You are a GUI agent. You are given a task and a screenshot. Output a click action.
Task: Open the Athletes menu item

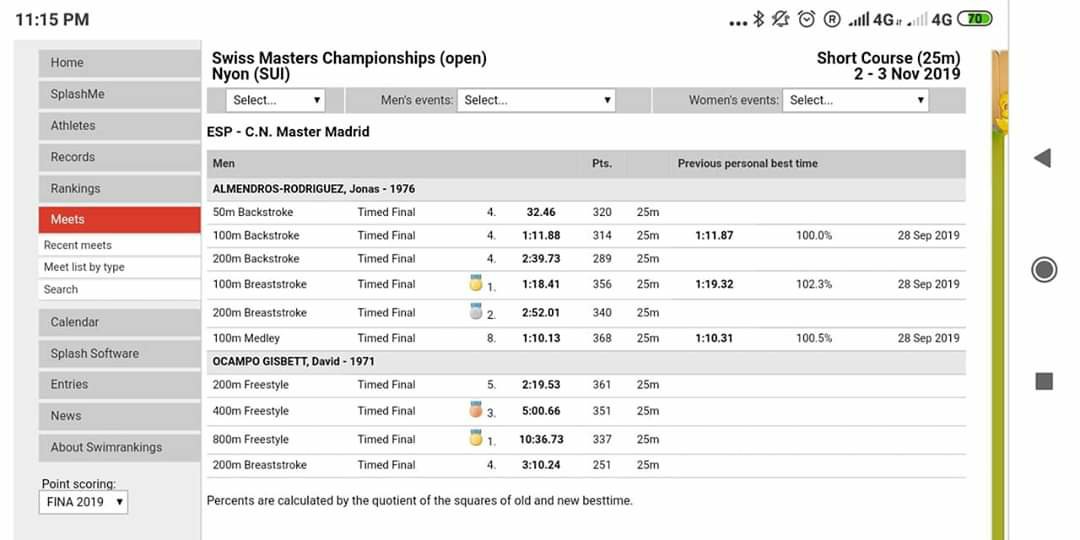coord(119,126)
